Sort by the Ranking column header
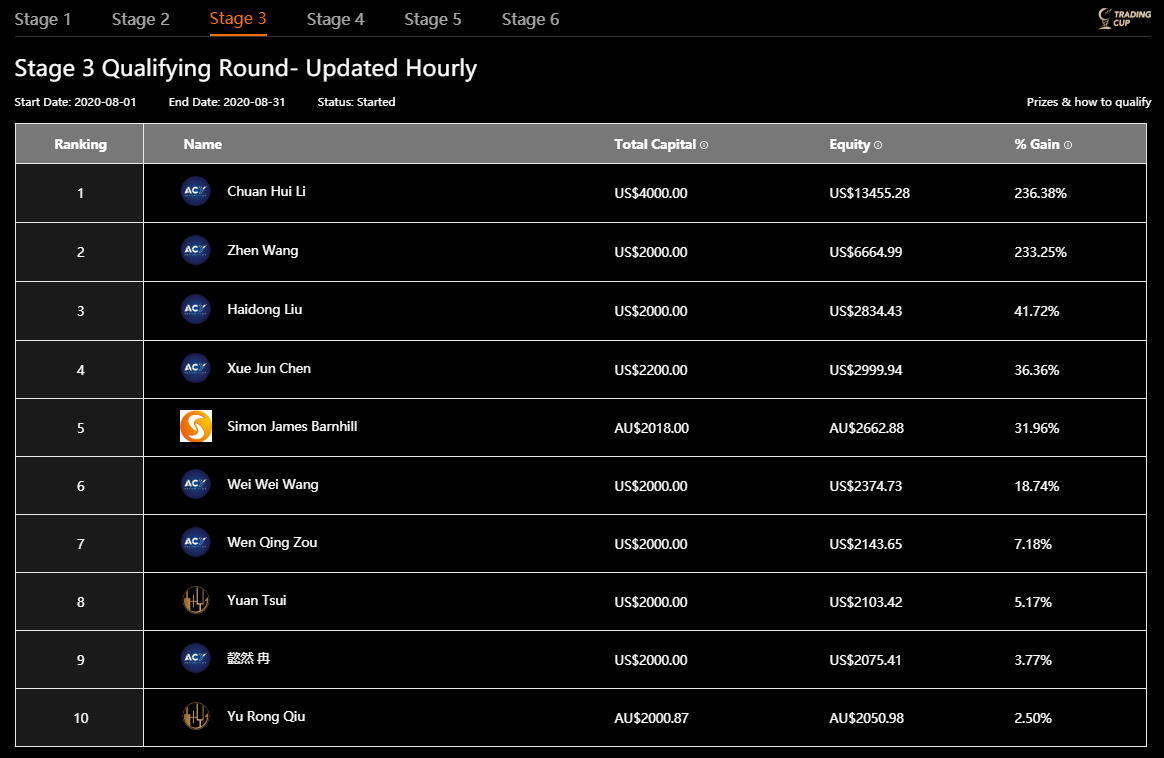The height and width of the screenshot is (758, 1164). (79, 144)
